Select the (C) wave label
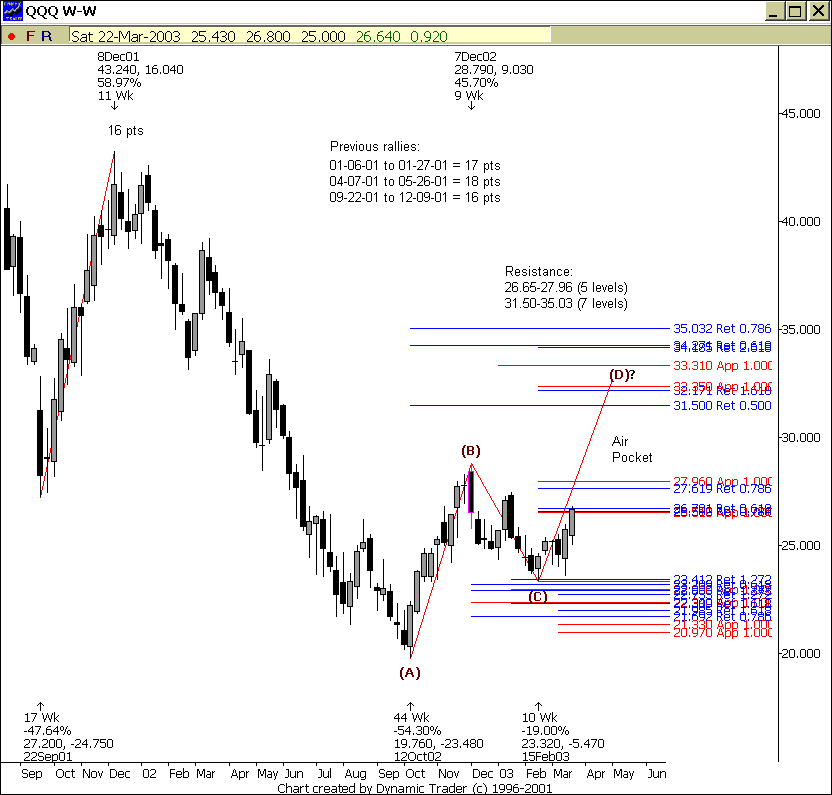Image resolution: width=832 pixels, height=795 pixels. click(x=538, y=597)
